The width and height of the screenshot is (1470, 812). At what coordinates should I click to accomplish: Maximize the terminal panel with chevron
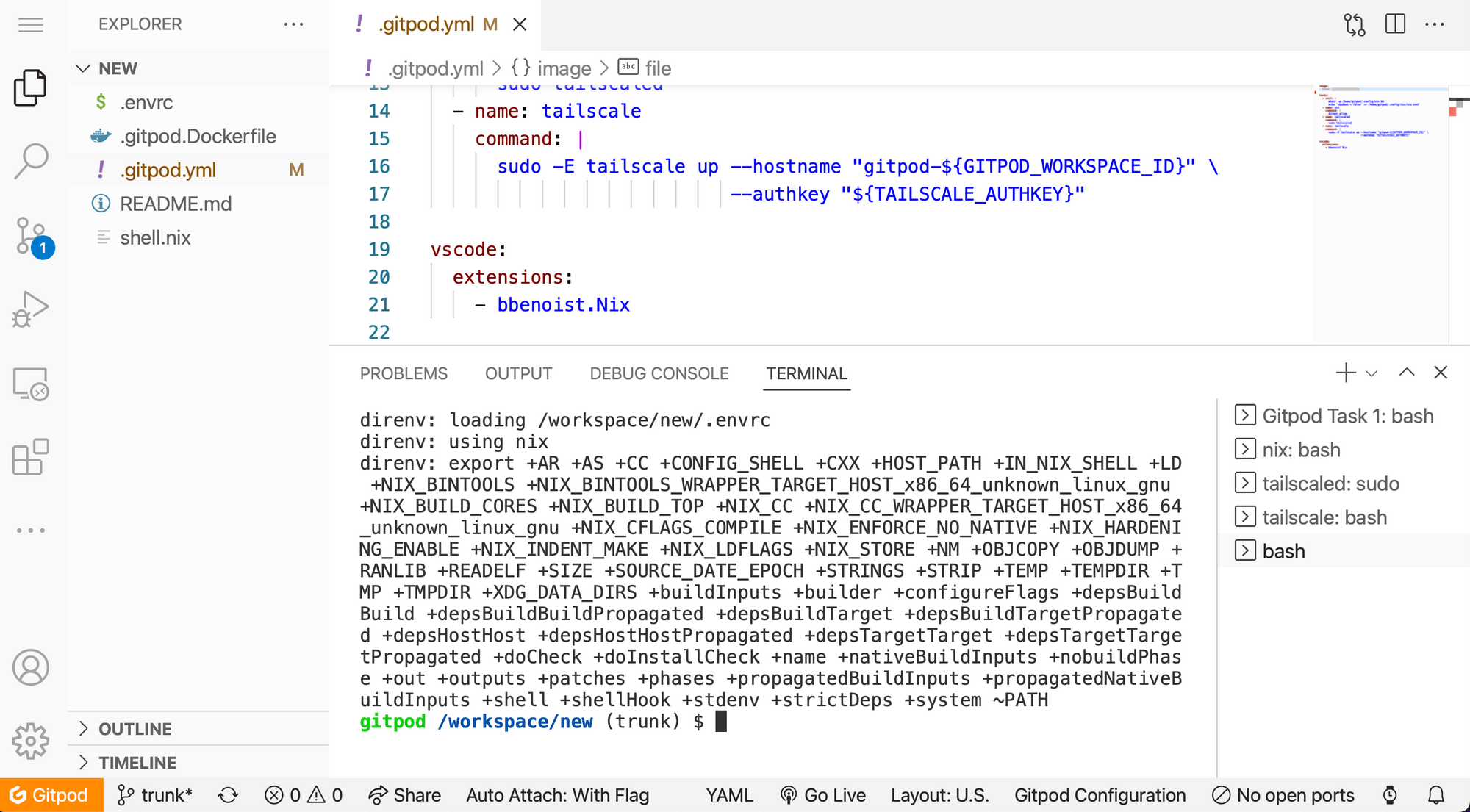coord(1406,373)
